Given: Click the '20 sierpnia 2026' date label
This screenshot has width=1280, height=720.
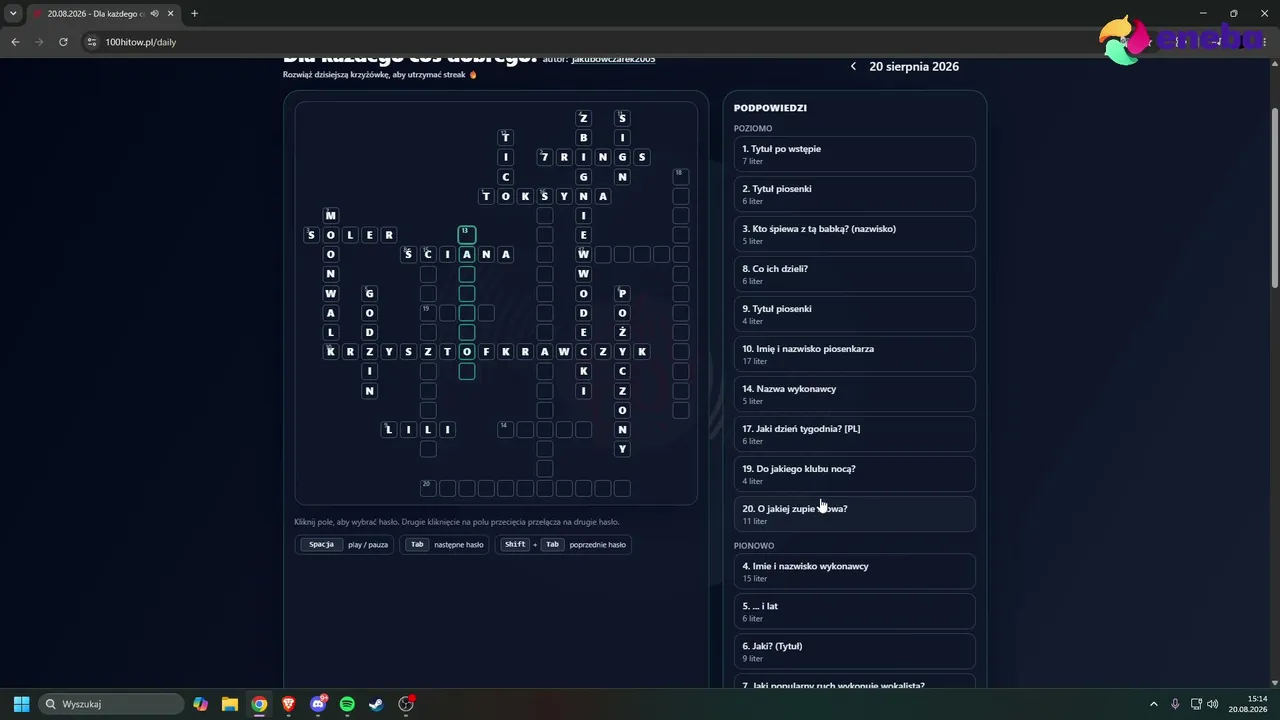Looking at the screenshot, I should (914, 67).
